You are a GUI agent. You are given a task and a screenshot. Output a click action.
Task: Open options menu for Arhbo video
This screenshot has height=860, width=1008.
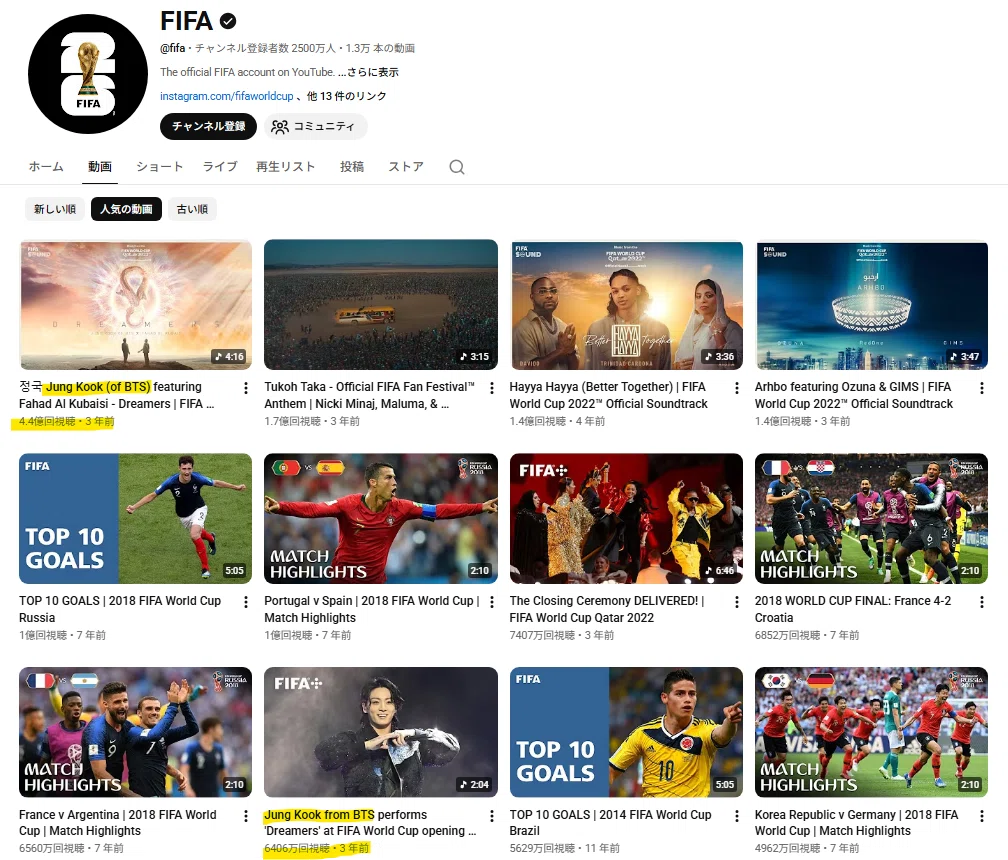[981, 388]
